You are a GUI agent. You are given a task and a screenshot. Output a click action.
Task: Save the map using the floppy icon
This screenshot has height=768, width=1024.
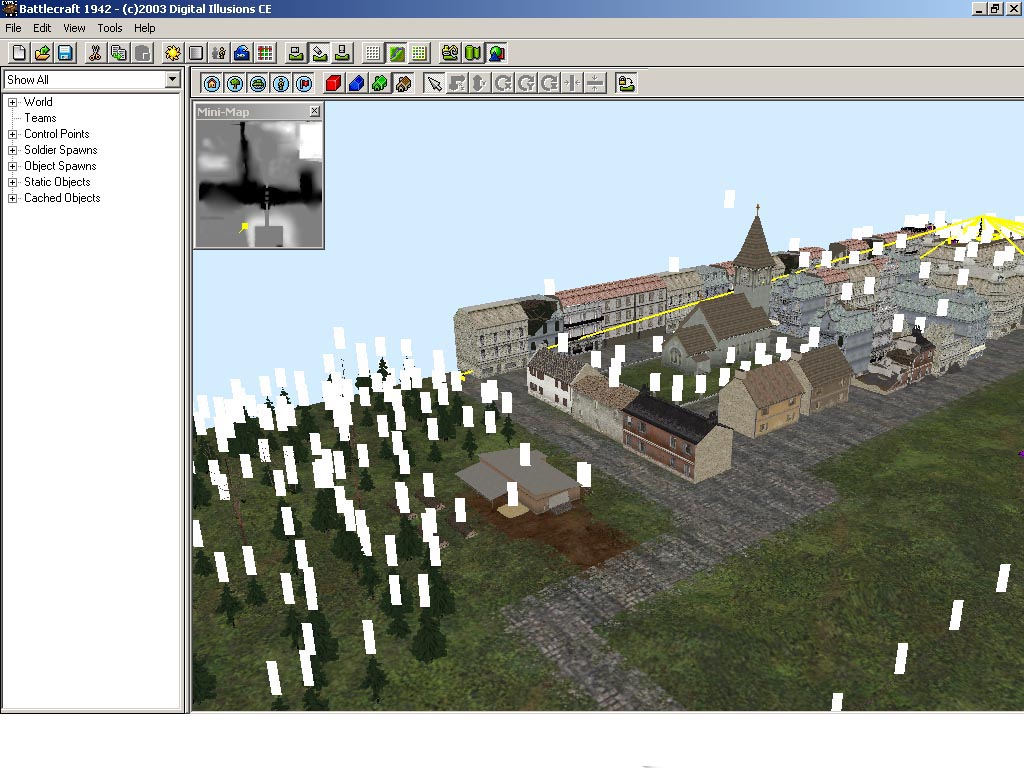65,53
